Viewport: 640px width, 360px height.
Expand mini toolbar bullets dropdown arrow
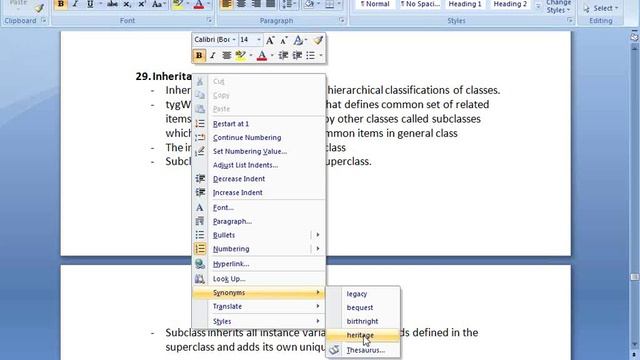321,56
